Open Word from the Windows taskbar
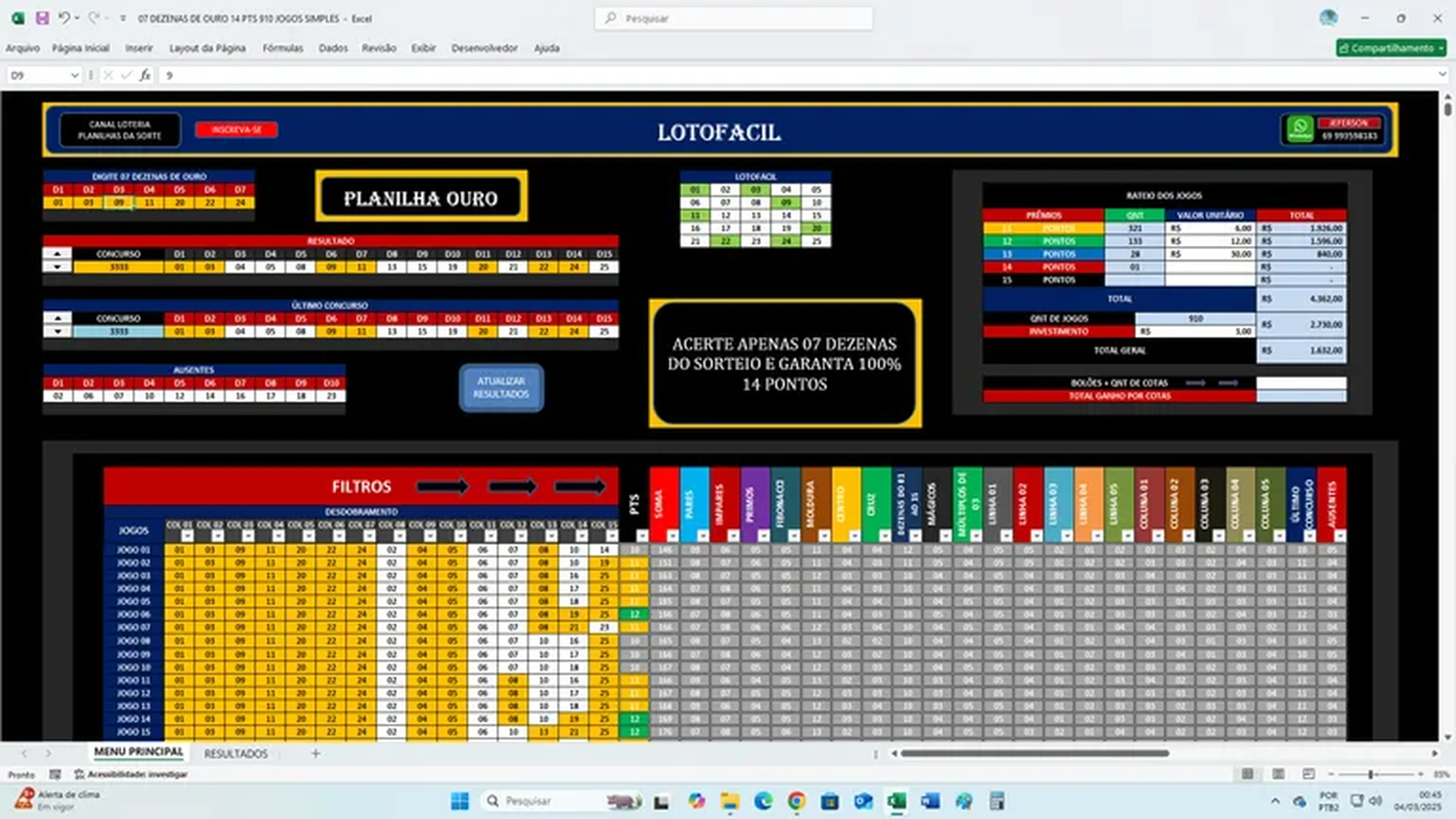This screenshot has width=1456, height=819. tap(930, 801)
